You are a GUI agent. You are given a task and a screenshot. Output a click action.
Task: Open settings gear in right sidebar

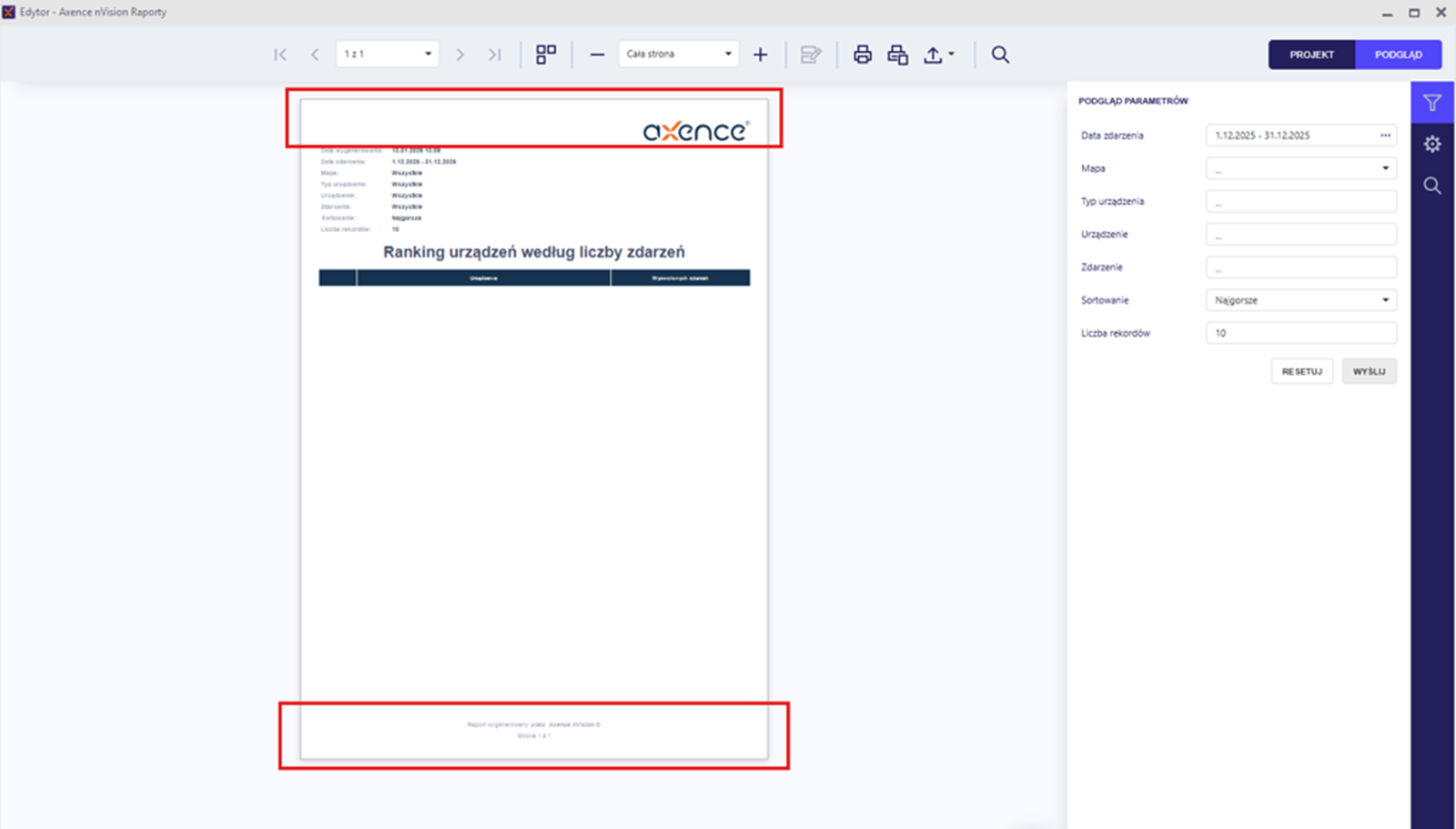coord(1432,144)
